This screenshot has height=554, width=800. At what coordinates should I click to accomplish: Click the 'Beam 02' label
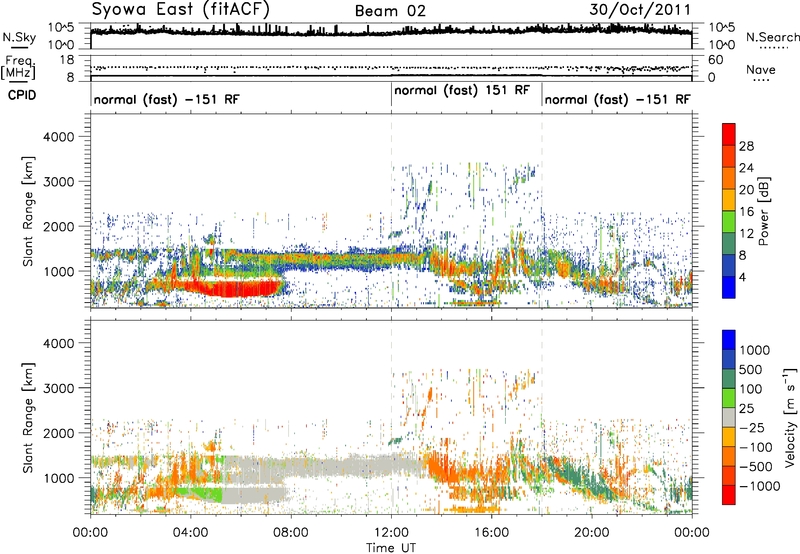(390, 11)
